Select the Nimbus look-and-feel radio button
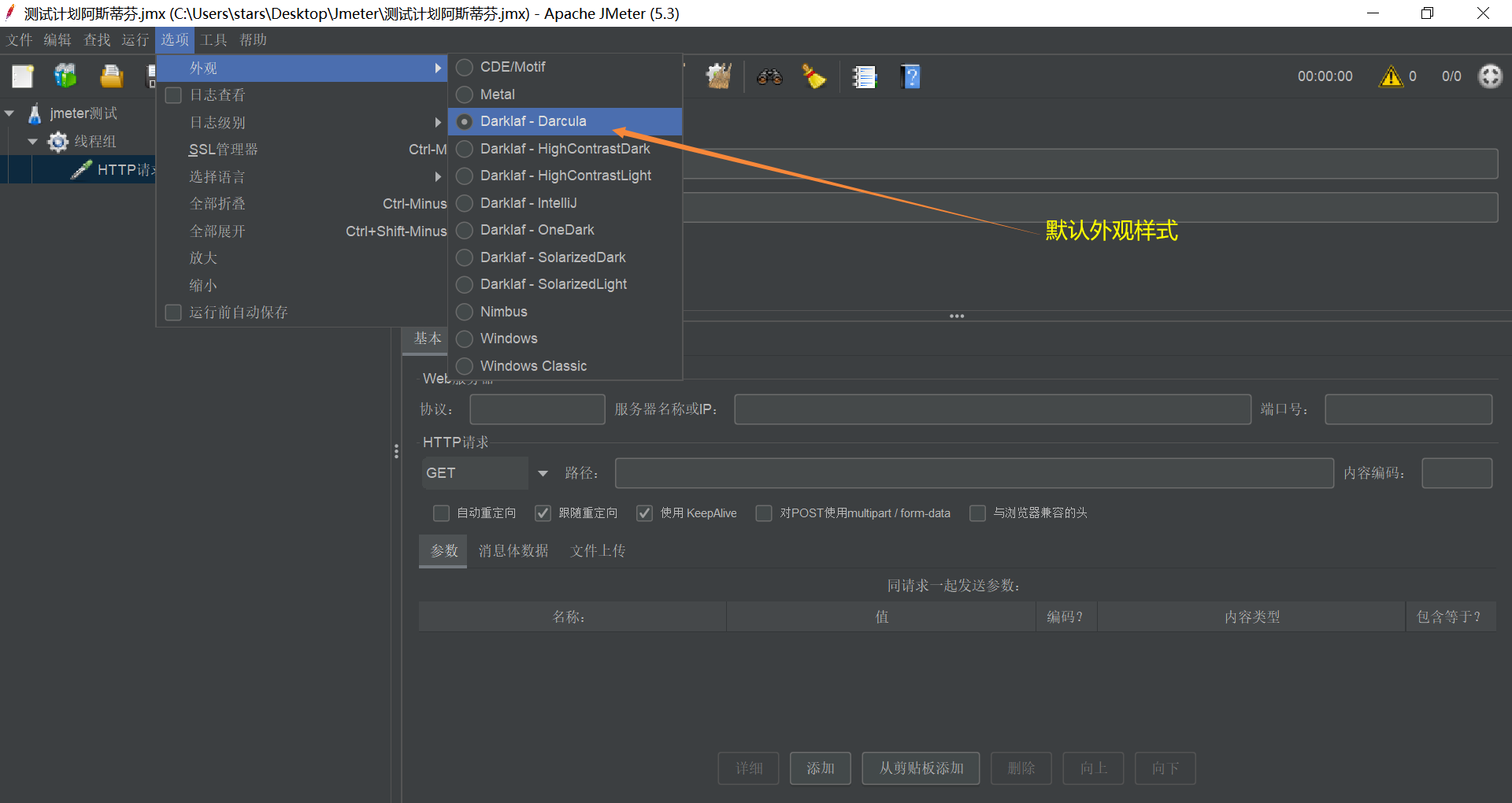 (x=465, y=312)
